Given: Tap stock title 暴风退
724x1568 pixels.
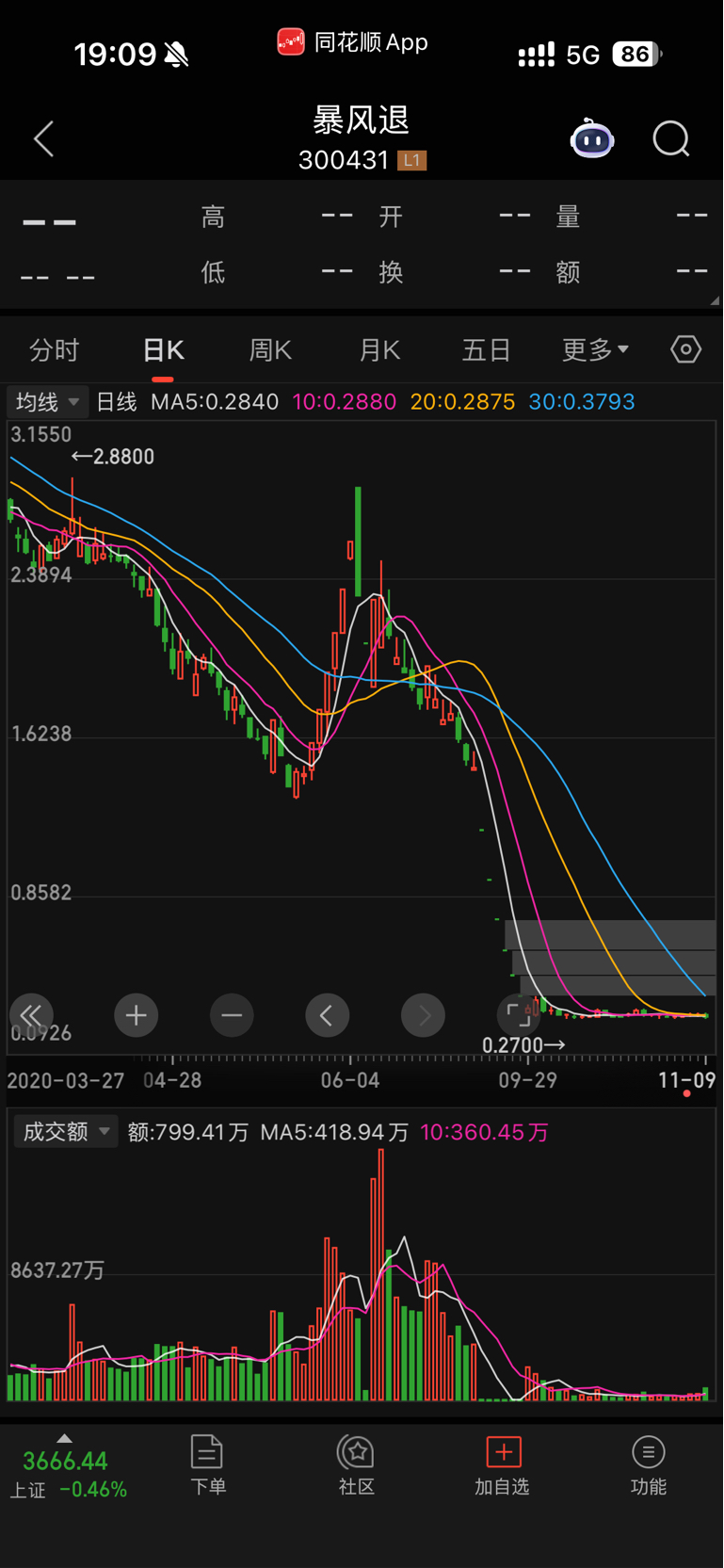Looking at the screenshot, I should [362, 120].
